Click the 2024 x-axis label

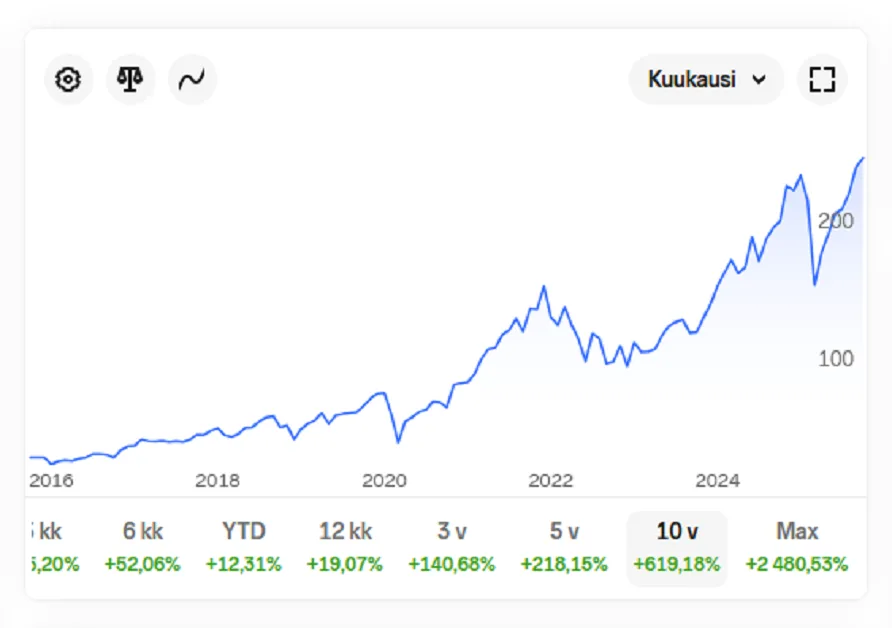pyautogui.click(x=717, y=481)
